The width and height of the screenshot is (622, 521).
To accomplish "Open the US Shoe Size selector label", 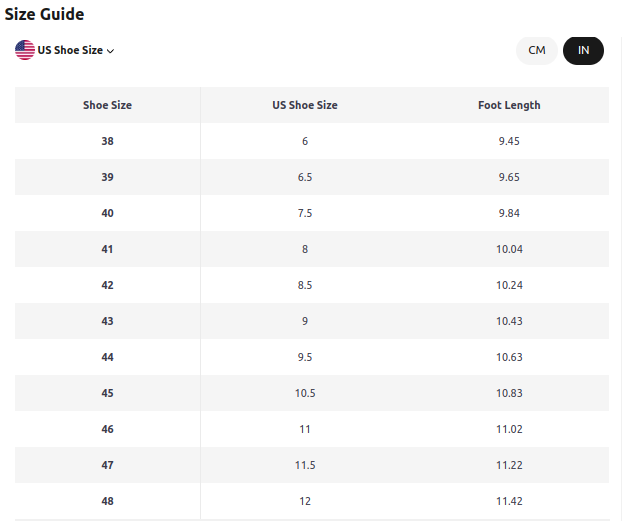I will (x=70, y=50).
